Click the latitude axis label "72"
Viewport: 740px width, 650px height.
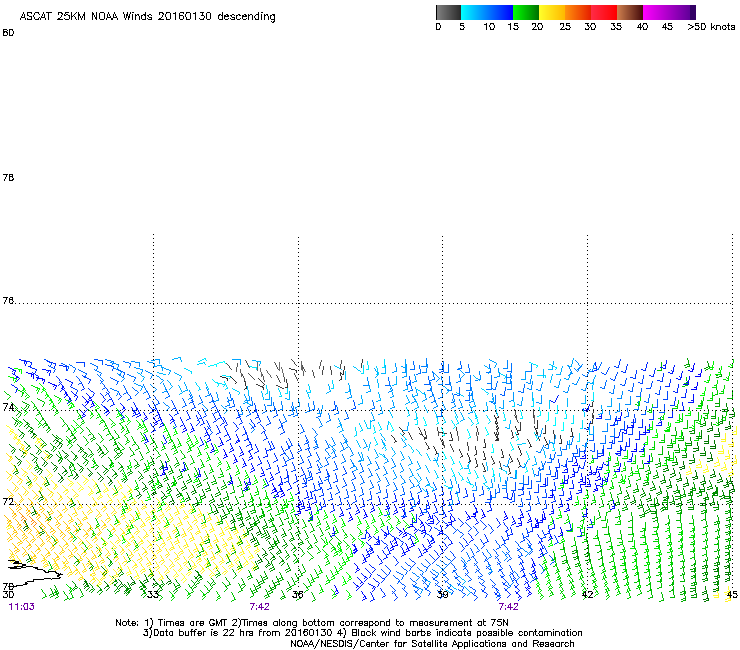click(8, 501)
